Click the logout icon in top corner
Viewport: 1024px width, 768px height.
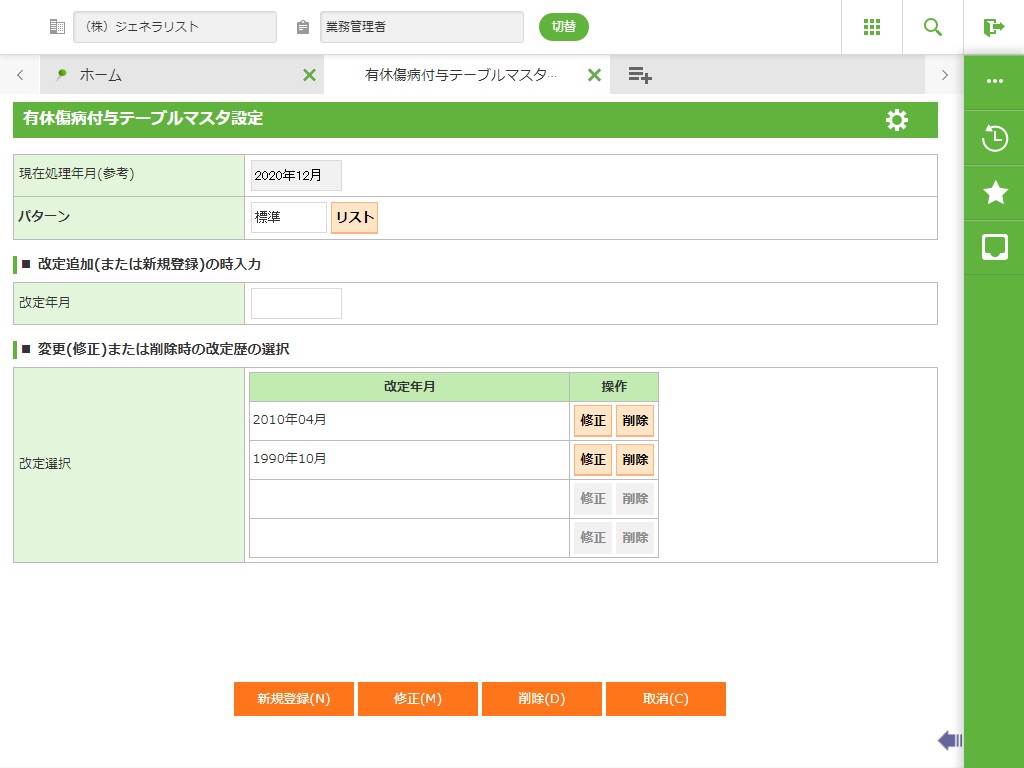[x=993, y=27]
